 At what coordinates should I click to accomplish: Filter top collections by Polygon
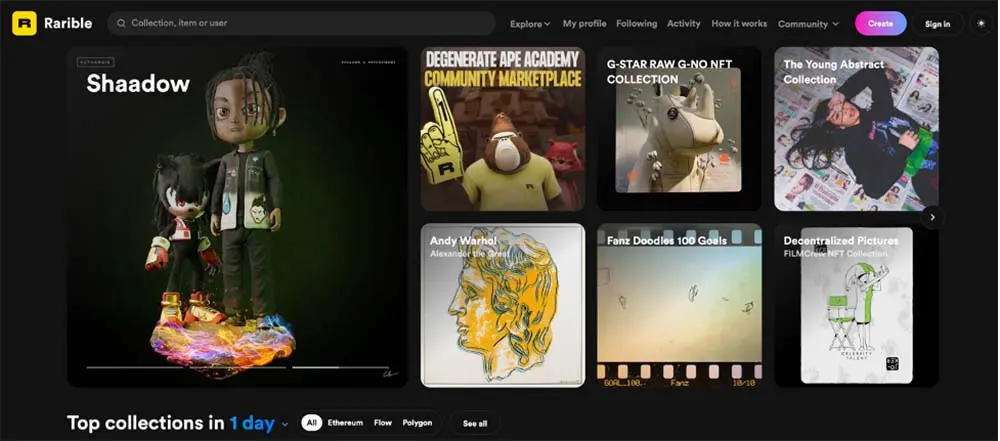tap(417, 422)
